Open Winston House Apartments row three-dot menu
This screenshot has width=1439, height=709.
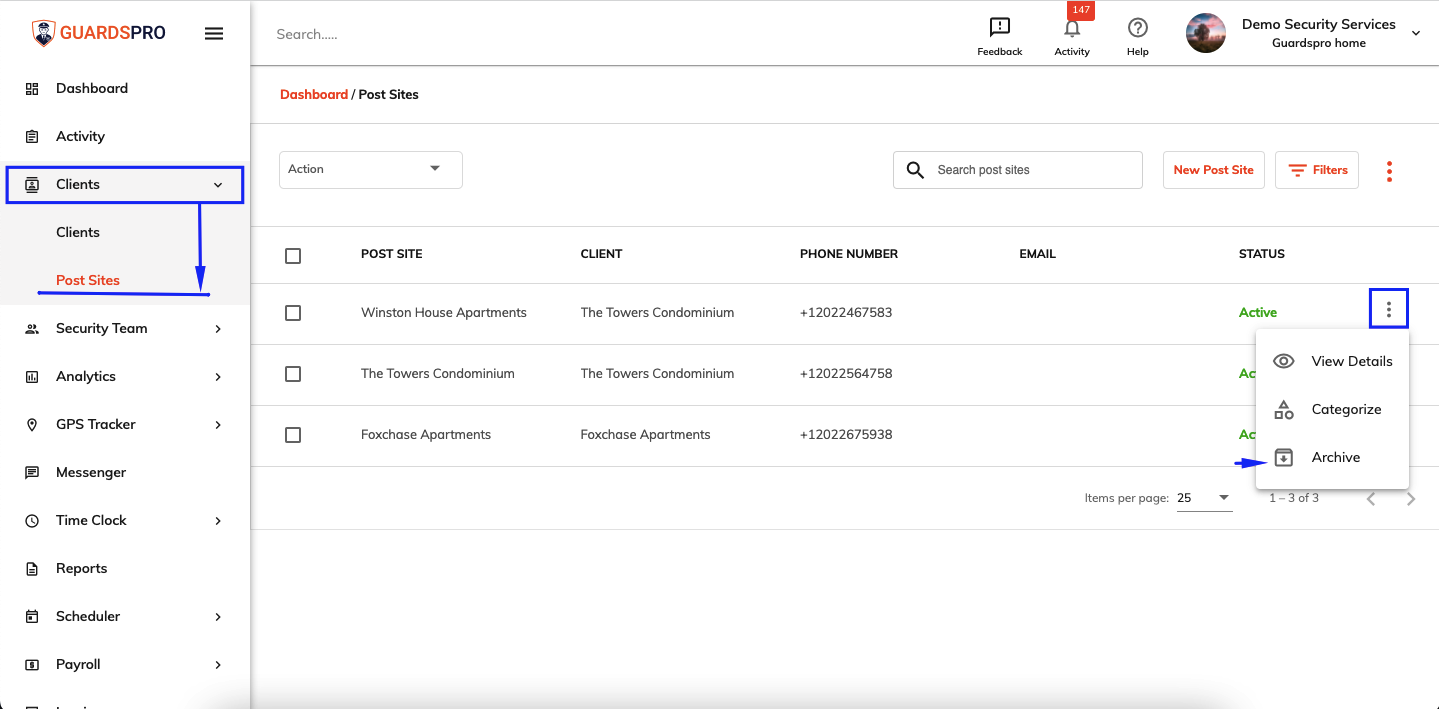click(x=1389, y=309)
